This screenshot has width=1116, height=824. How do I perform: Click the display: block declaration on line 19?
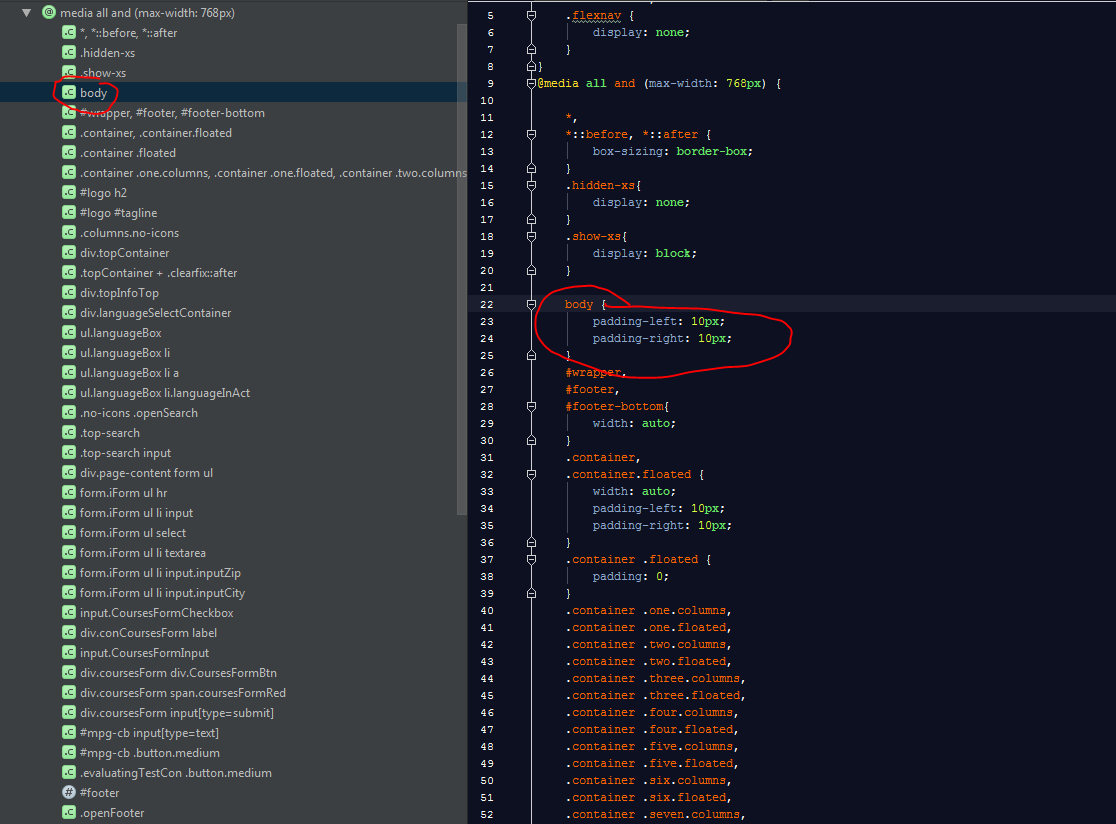click(x=645, y=253)
